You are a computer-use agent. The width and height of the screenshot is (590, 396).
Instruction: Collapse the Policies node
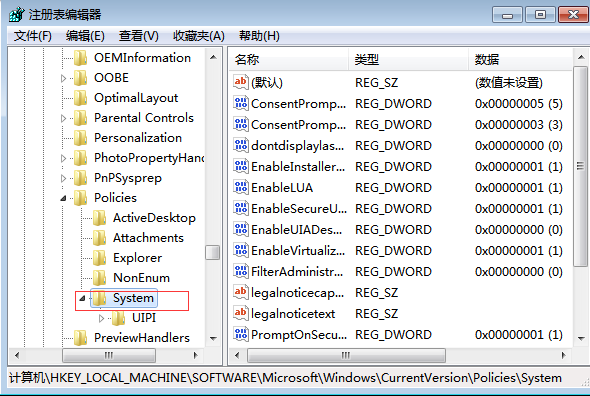pyautogui.click(x=63, y=198)
